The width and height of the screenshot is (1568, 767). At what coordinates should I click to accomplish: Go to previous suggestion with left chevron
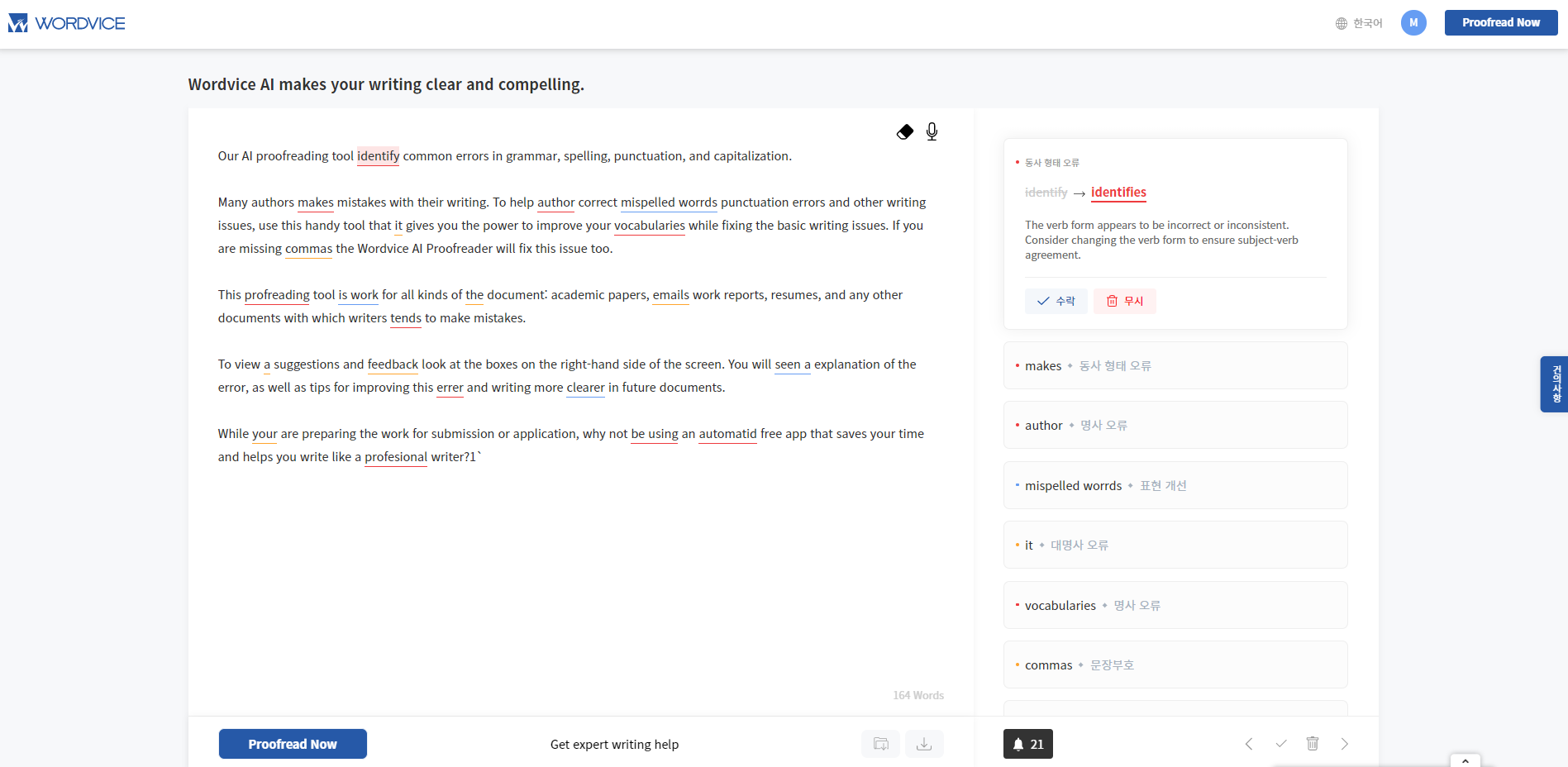[1249, 744]
